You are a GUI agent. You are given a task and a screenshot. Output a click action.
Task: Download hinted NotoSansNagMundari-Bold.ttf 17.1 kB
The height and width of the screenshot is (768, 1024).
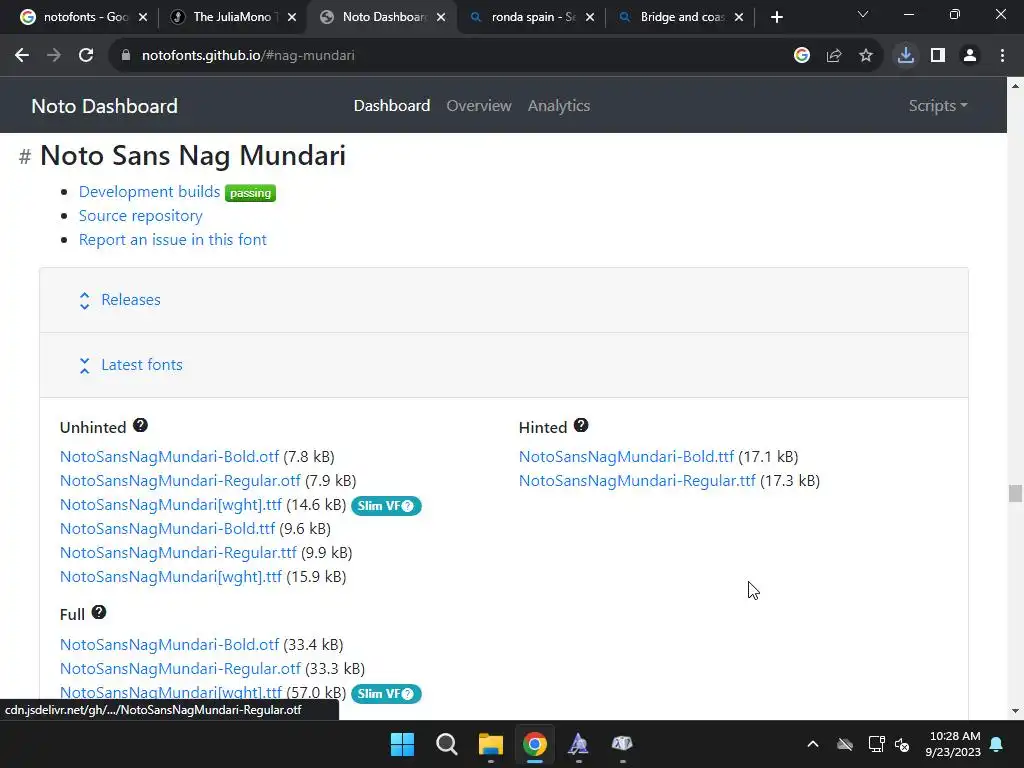(626, 456)
